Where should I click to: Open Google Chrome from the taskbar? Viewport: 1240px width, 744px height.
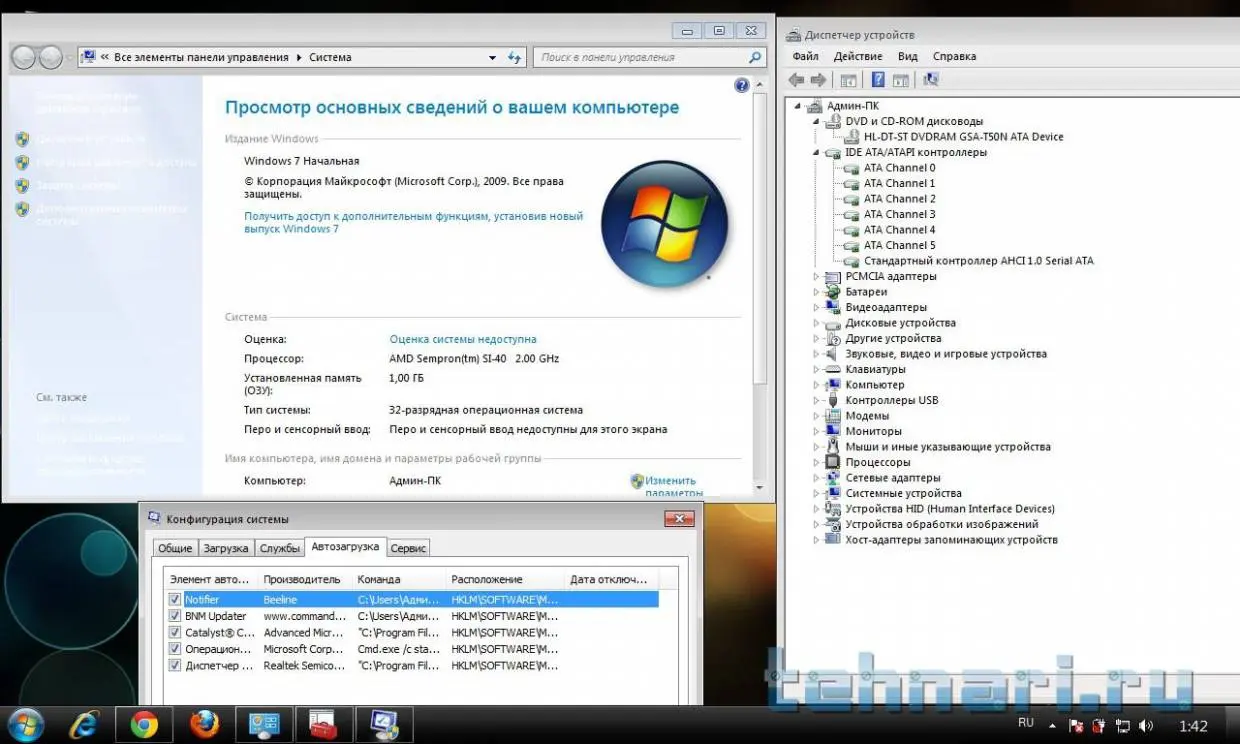pos(144,724)
